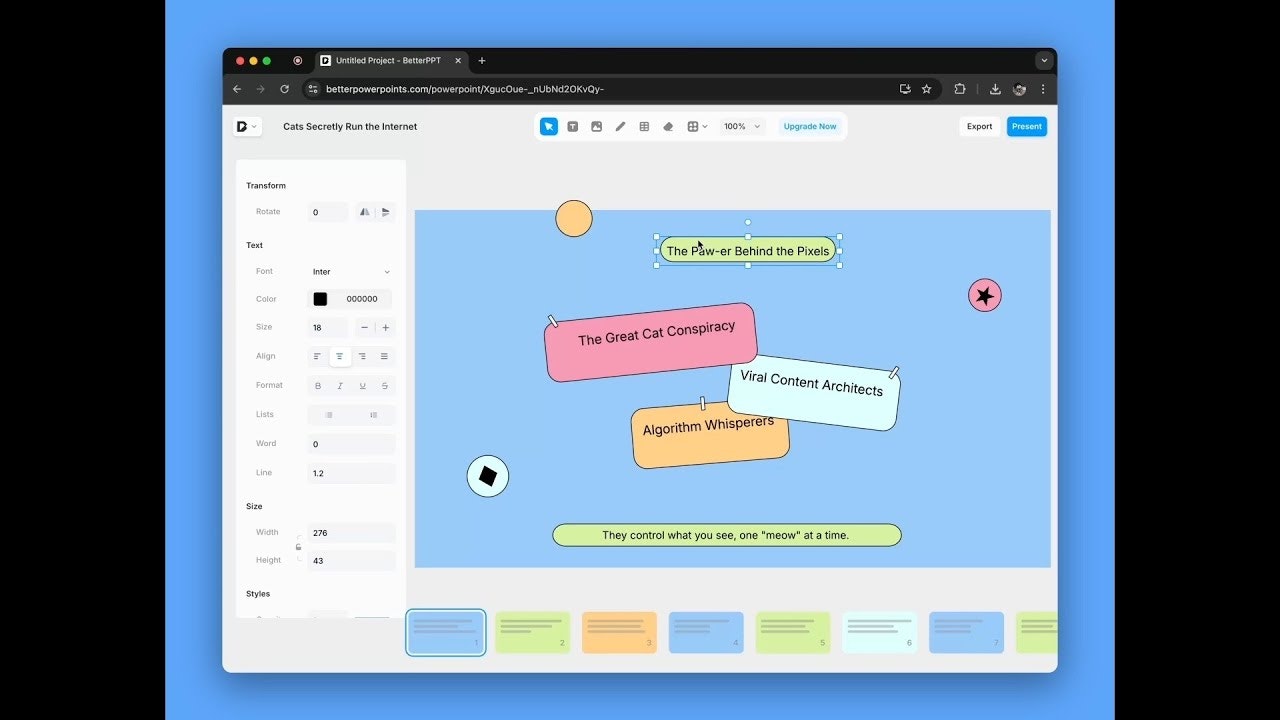Toggle bold text formatting
1280x720 pixels.
[x=318, y=386]
